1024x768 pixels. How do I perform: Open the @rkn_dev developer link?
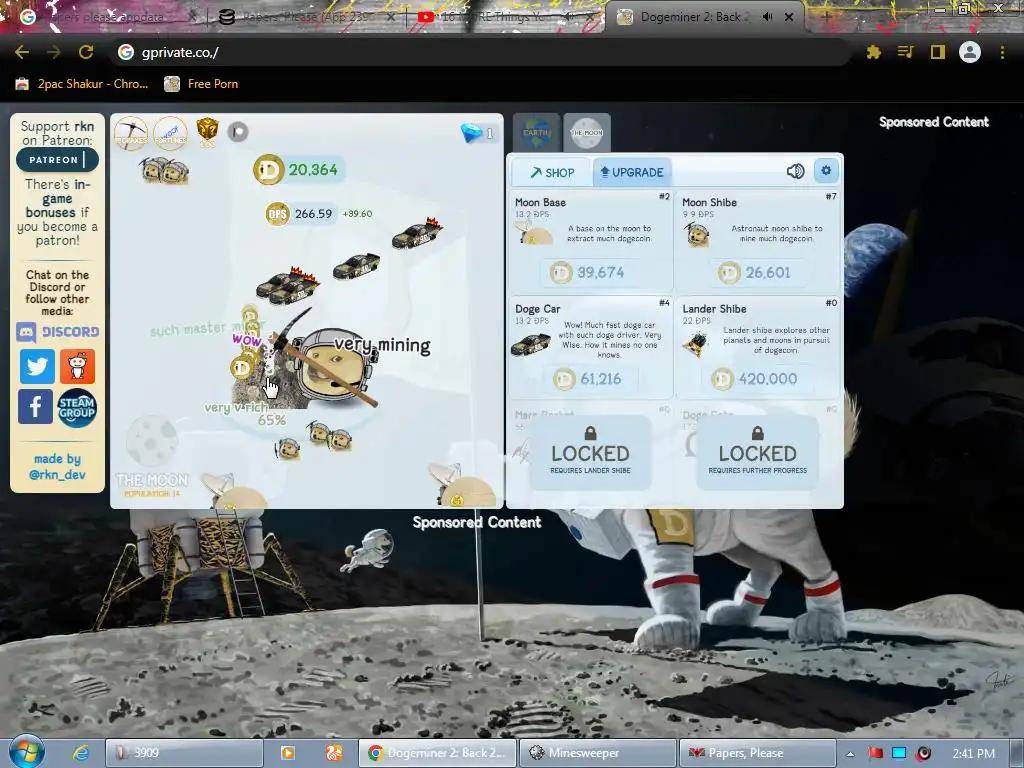(57, 475)
